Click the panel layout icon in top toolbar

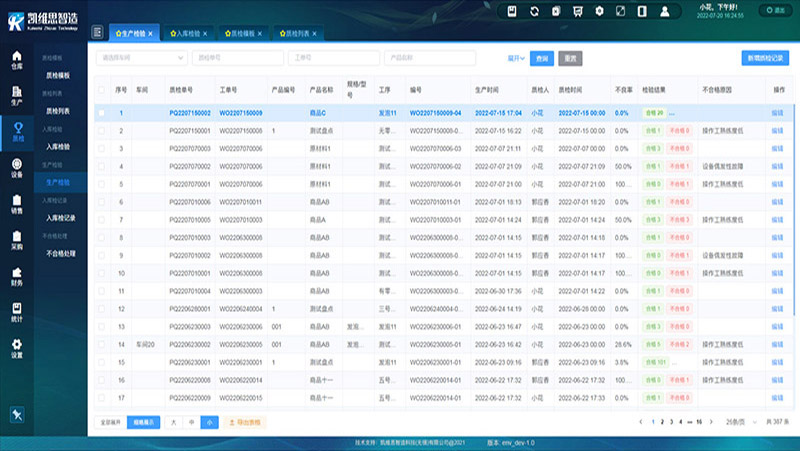pyautogui.click(x=642, y=11)
